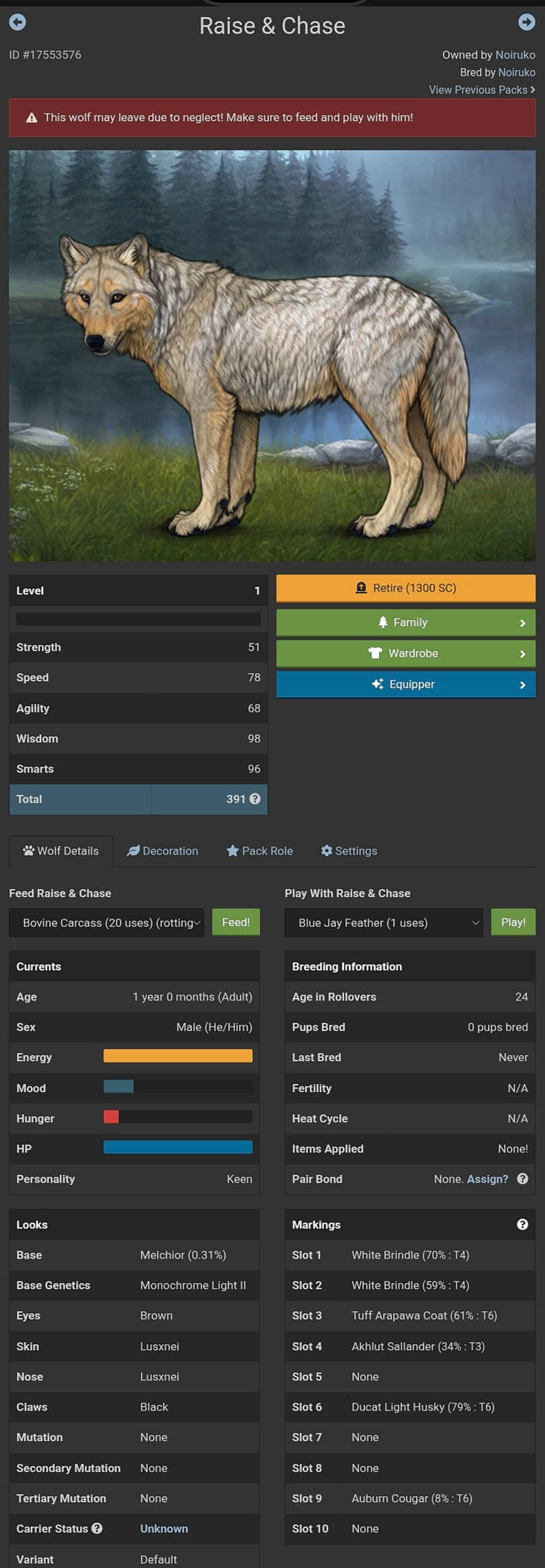
Task: Click View Previous Packs link
Action: coord(482,90)
